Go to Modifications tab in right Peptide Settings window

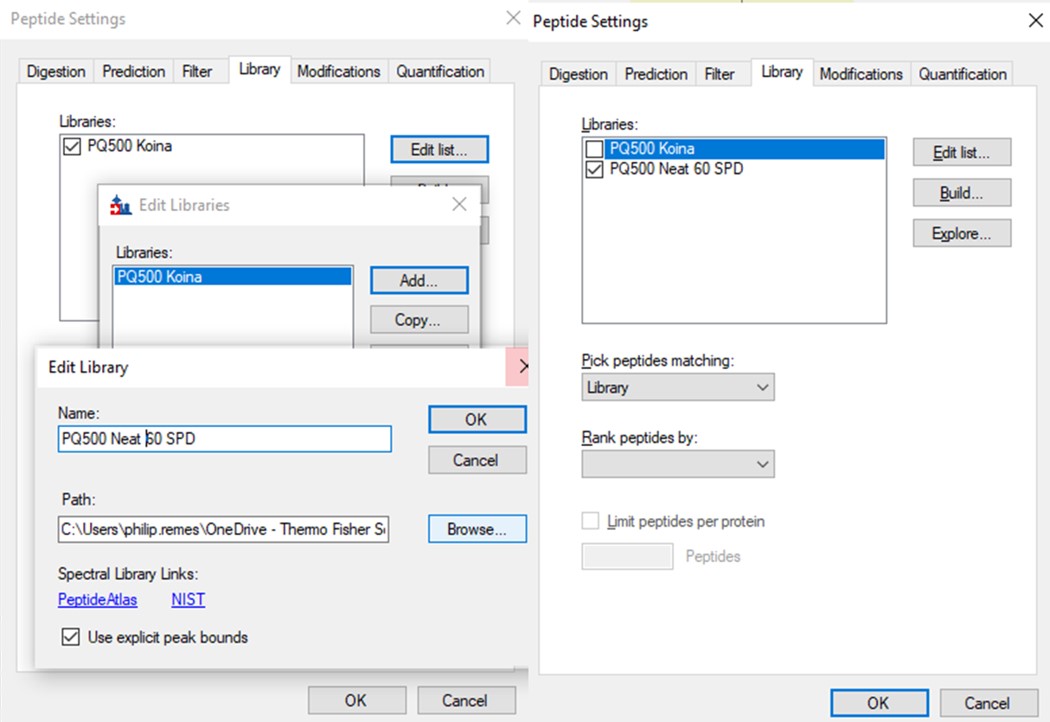(861, 74)
